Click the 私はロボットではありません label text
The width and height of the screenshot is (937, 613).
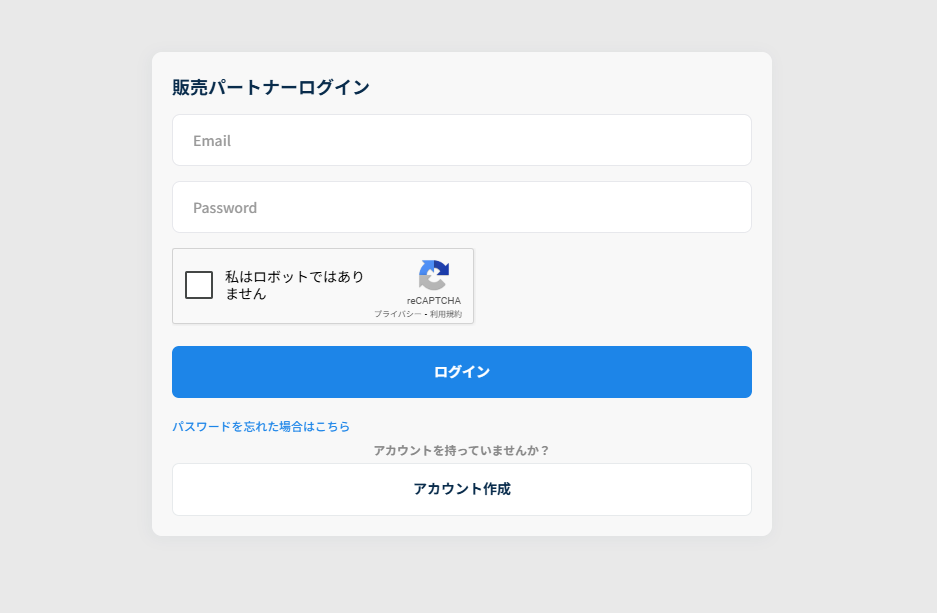pos(295,285)
